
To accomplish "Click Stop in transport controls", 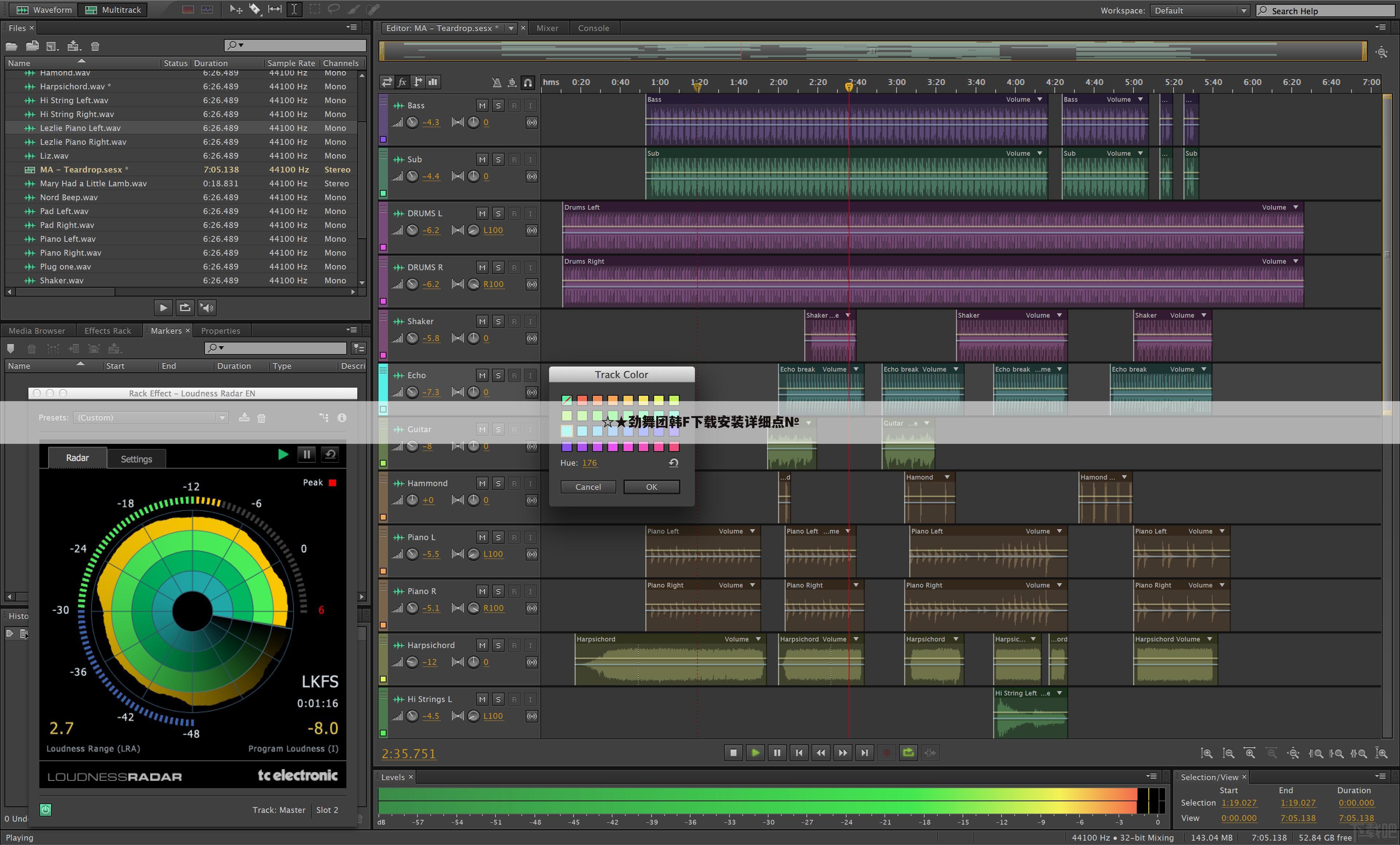I will point(733,753).
